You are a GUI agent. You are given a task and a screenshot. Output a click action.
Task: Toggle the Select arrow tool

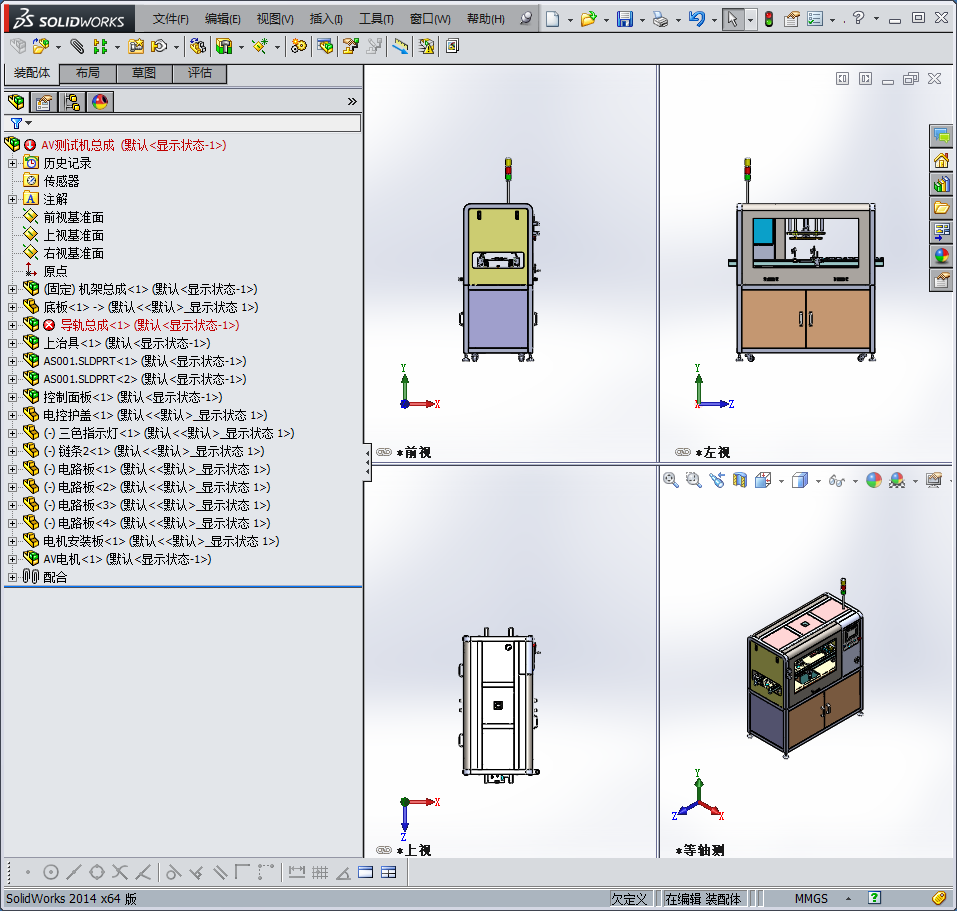point(732,19)
